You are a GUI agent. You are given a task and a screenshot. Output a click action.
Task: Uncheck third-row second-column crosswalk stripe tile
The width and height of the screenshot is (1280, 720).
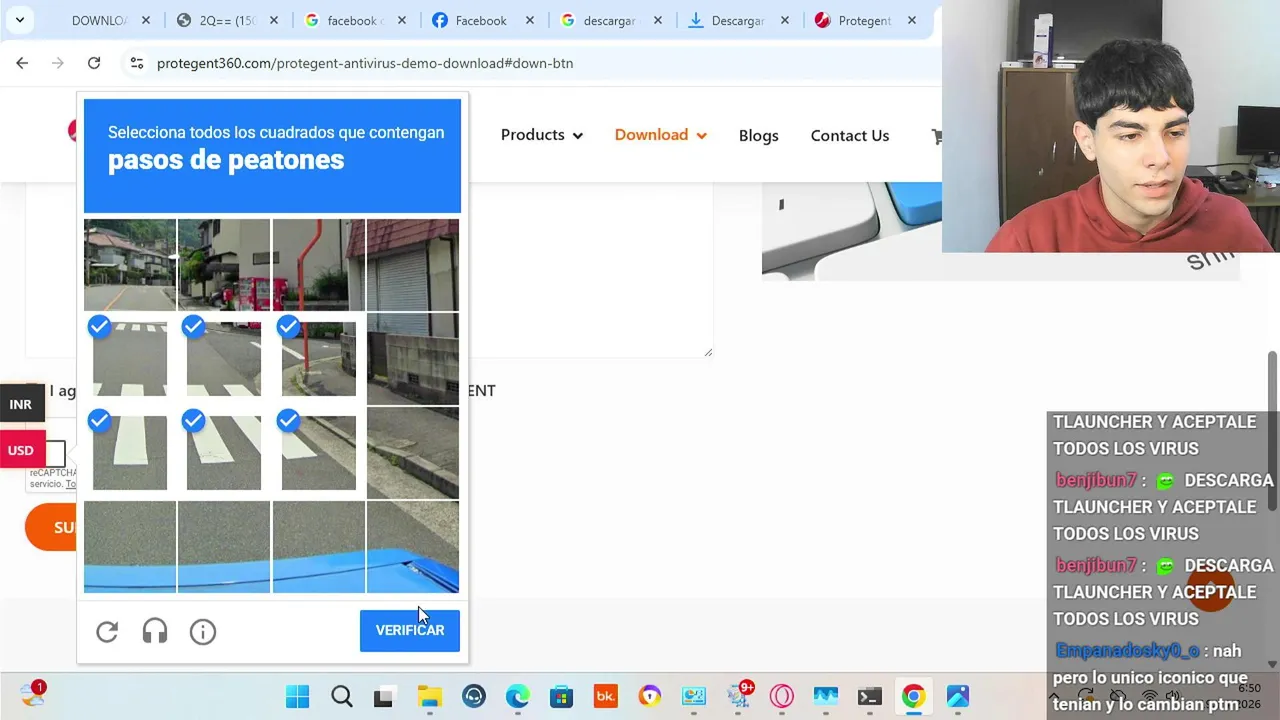pos(224,453)
